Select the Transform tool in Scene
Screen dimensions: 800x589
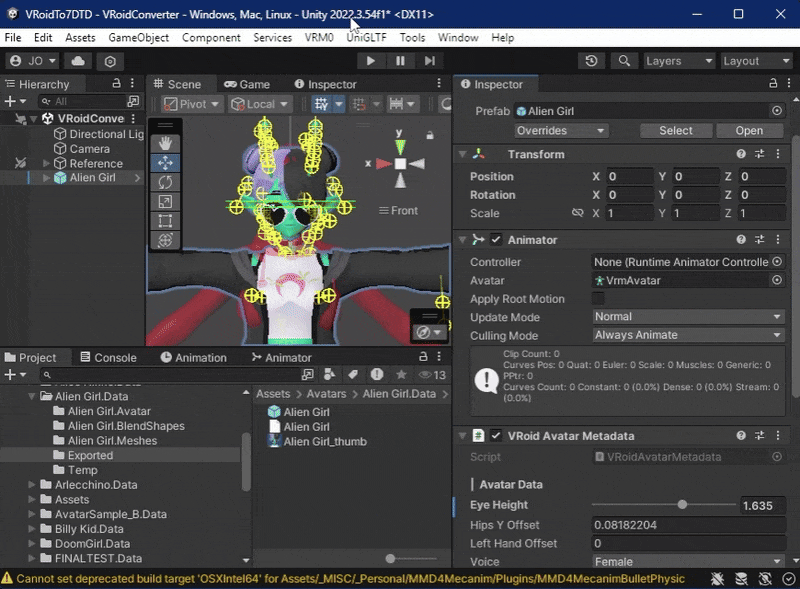[x=165, y=240]
